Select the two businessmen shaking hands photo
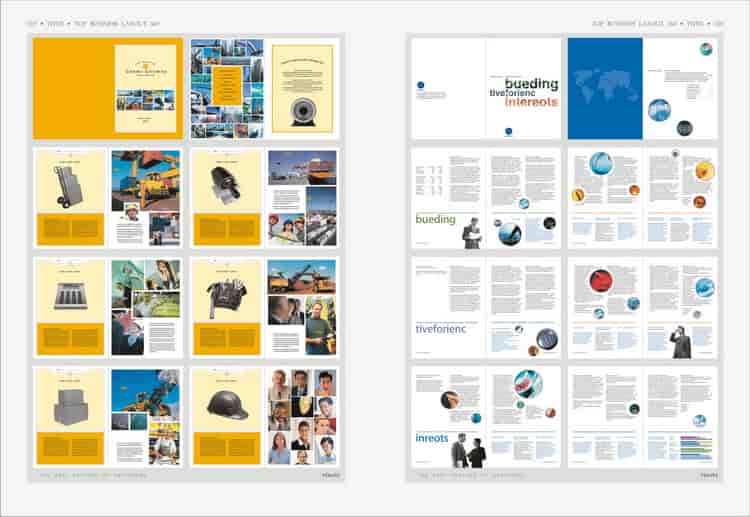This screenshot has width=750, height=517. pos(467,451)
